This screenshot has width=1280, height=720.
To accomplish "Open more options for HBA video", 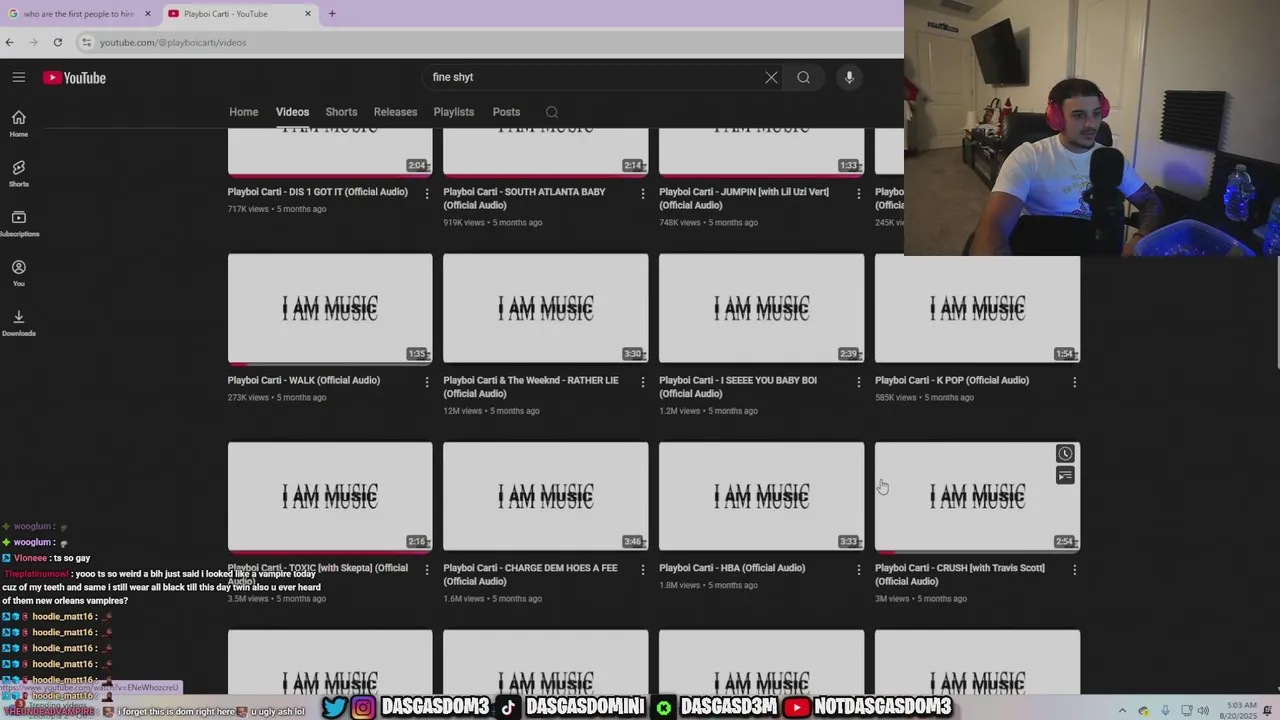I will click(858, 570).
